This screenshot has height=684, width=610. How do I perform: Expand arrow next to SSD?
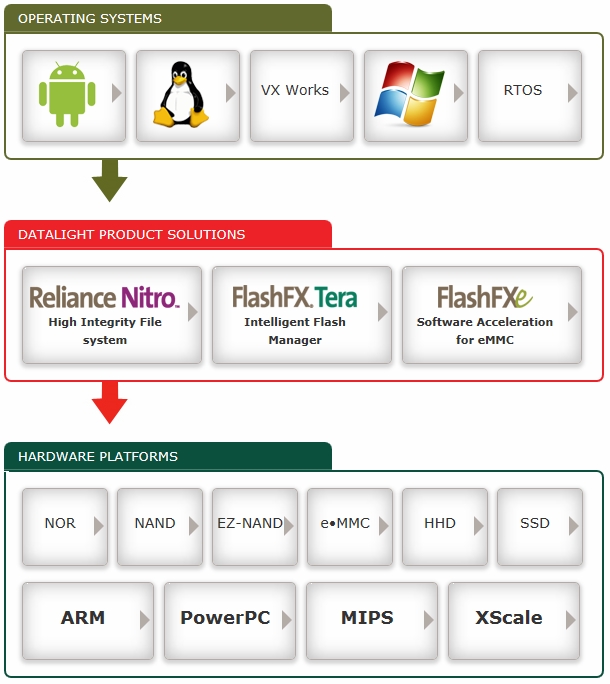coord(574,527)
